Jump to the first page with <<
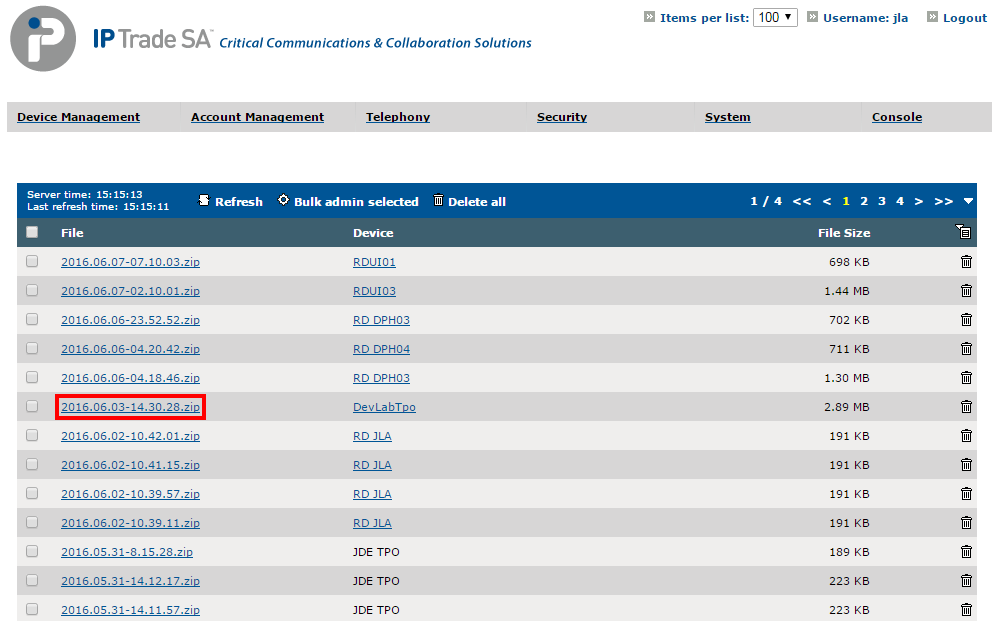This screenshot has width=998, height=621. point(802,201)
